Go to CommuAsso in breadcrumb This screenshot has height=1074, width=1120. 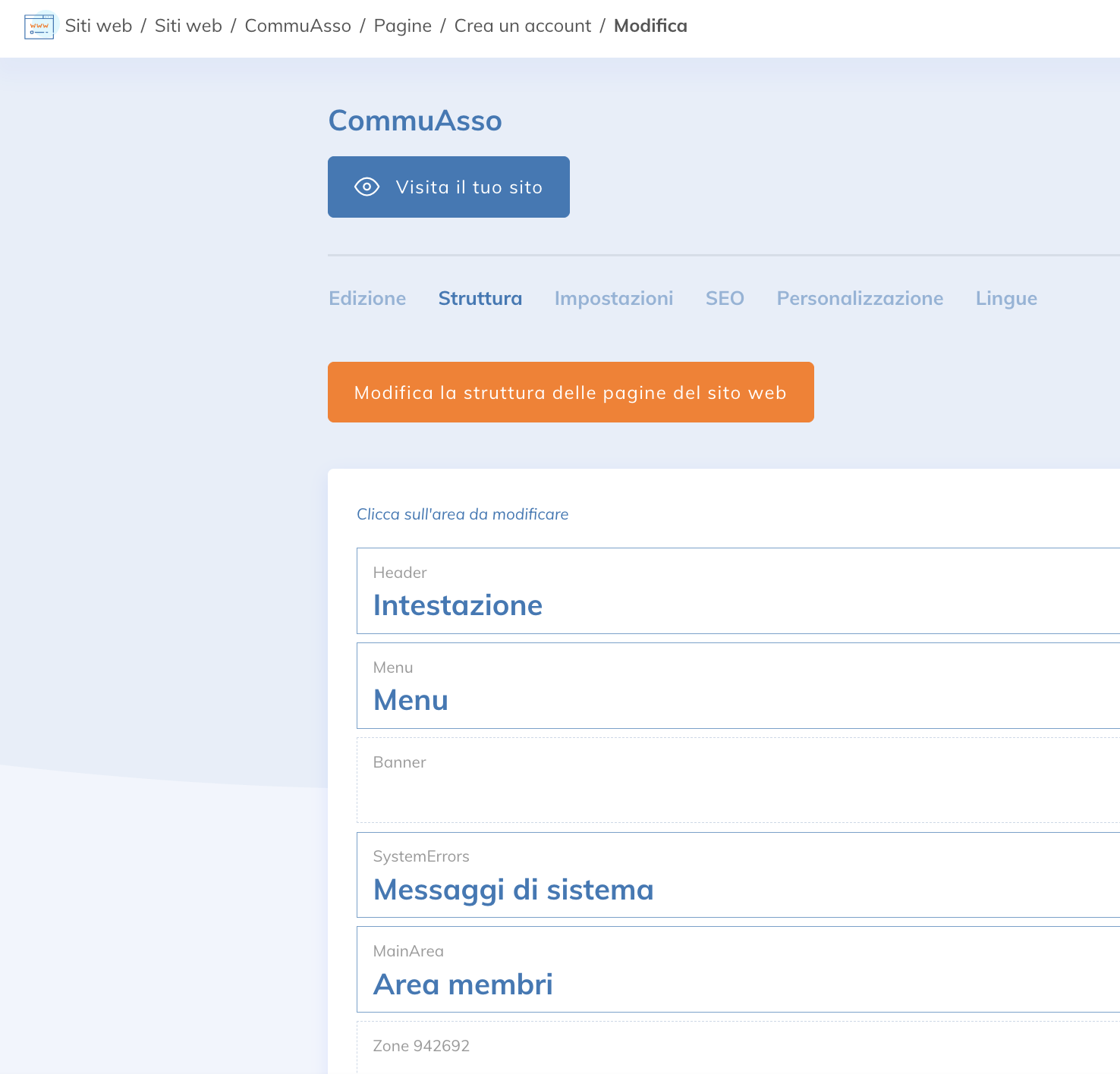(x=297, y=26)
